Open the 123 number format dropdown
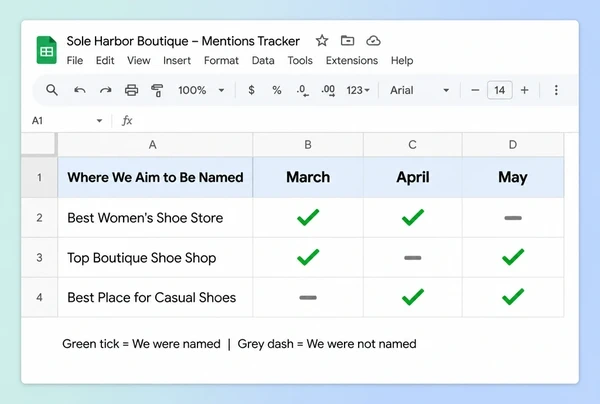Viewport: 600px width, 404px height. pyautogui.click(x=358, y=90)
